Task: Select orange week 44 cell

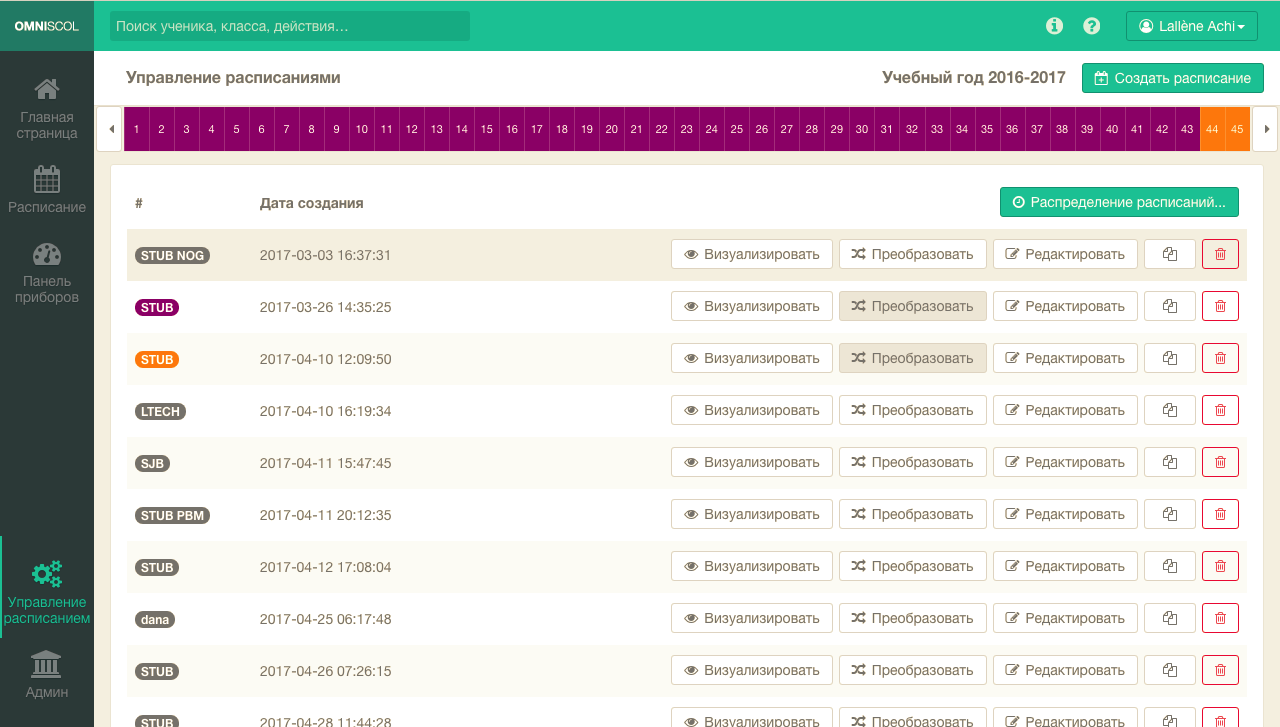Action: point(1212,129)
